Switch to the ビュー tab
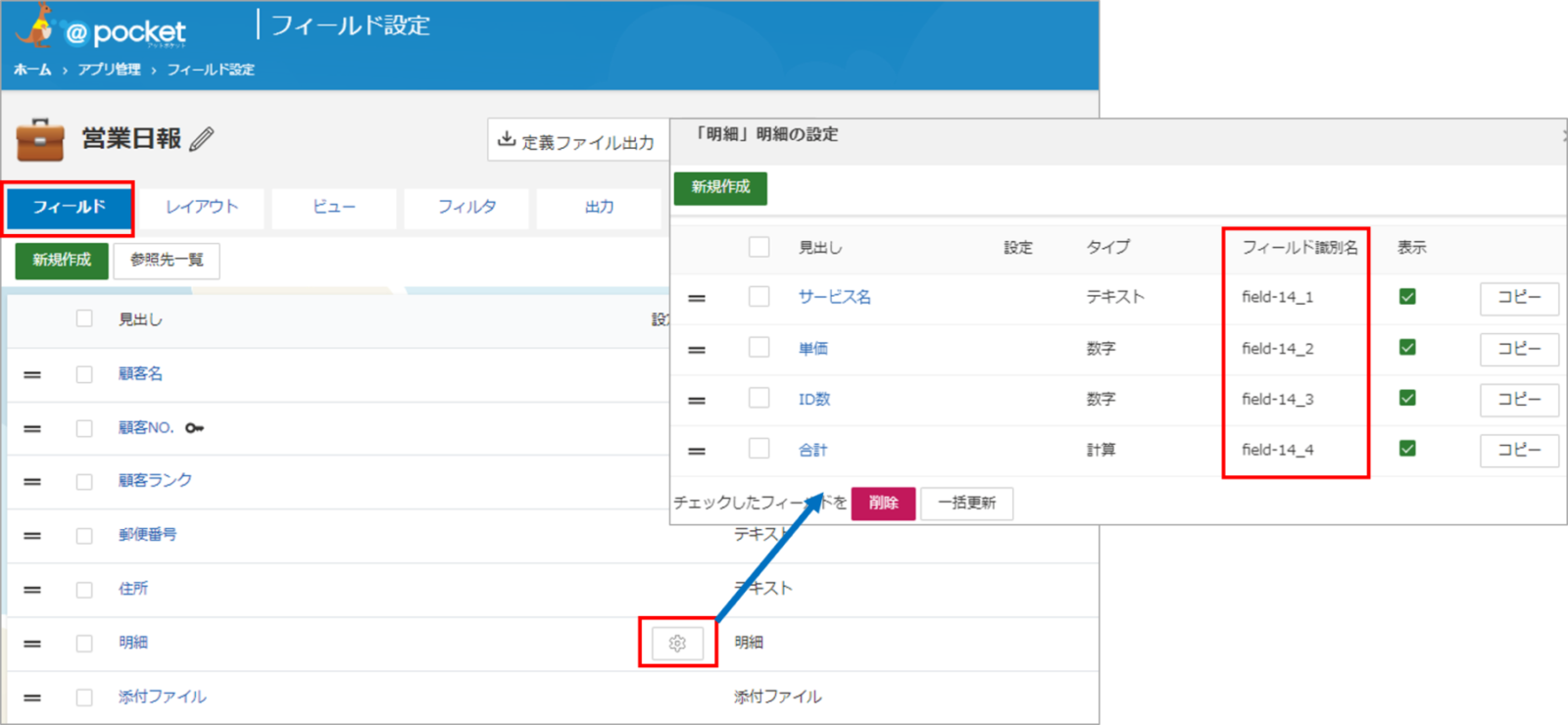The height and width of the screenshot is (725, 1568). [334, 208]
